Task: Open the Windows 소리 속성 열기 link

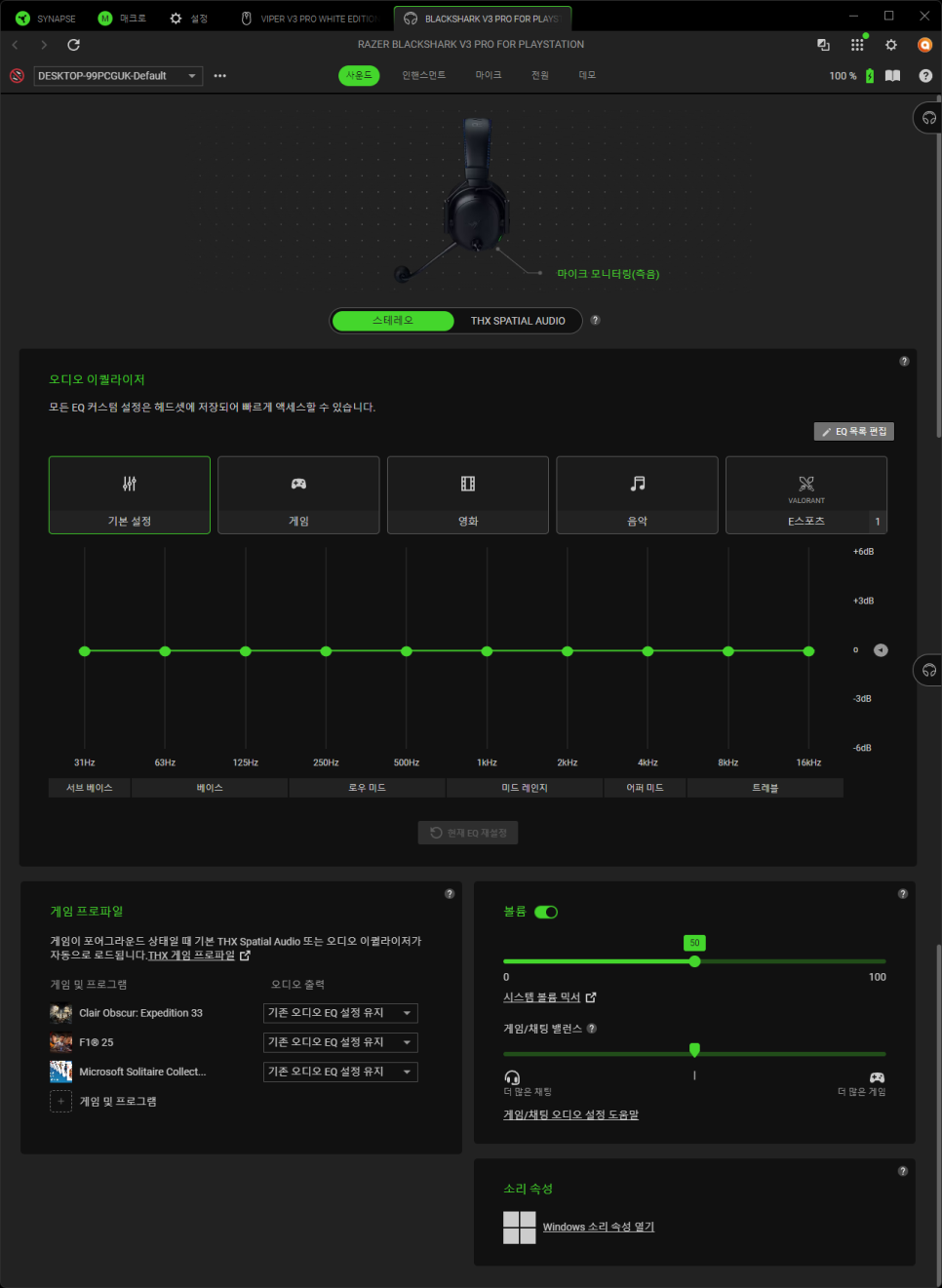Action: click(x=598, y=1228)
